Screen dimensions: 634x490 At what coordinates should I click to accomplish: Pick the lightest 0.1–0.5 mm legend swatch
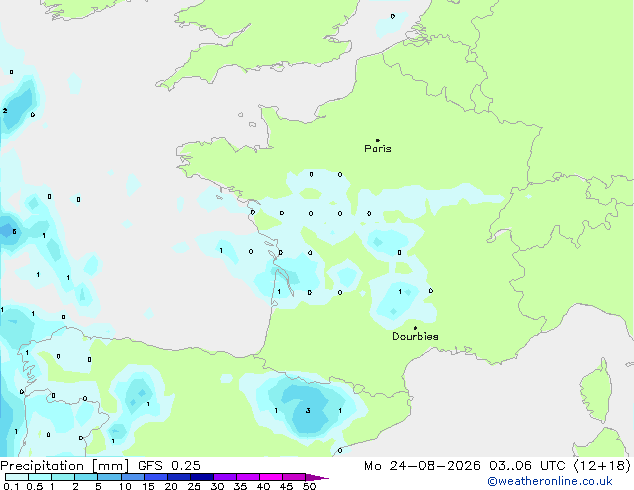click(x=17, y=477)
